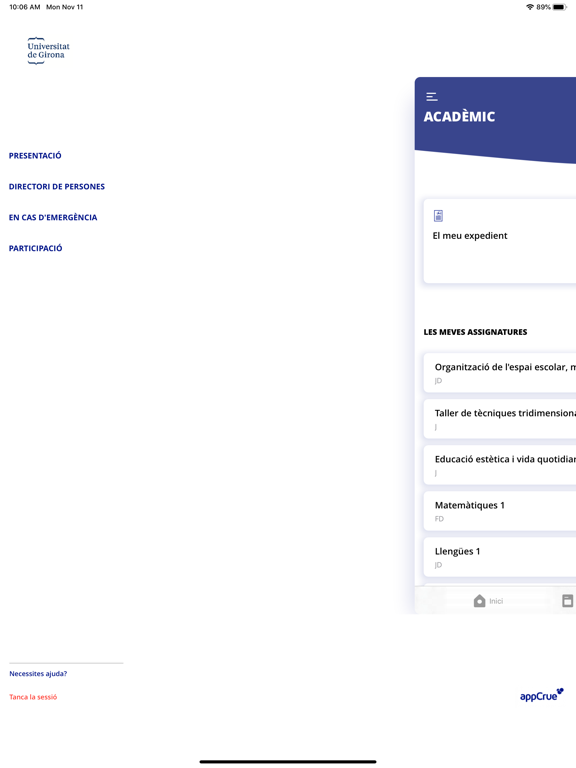
Task: Click Tanca la sessió to log out
Action: click(33, 696)
